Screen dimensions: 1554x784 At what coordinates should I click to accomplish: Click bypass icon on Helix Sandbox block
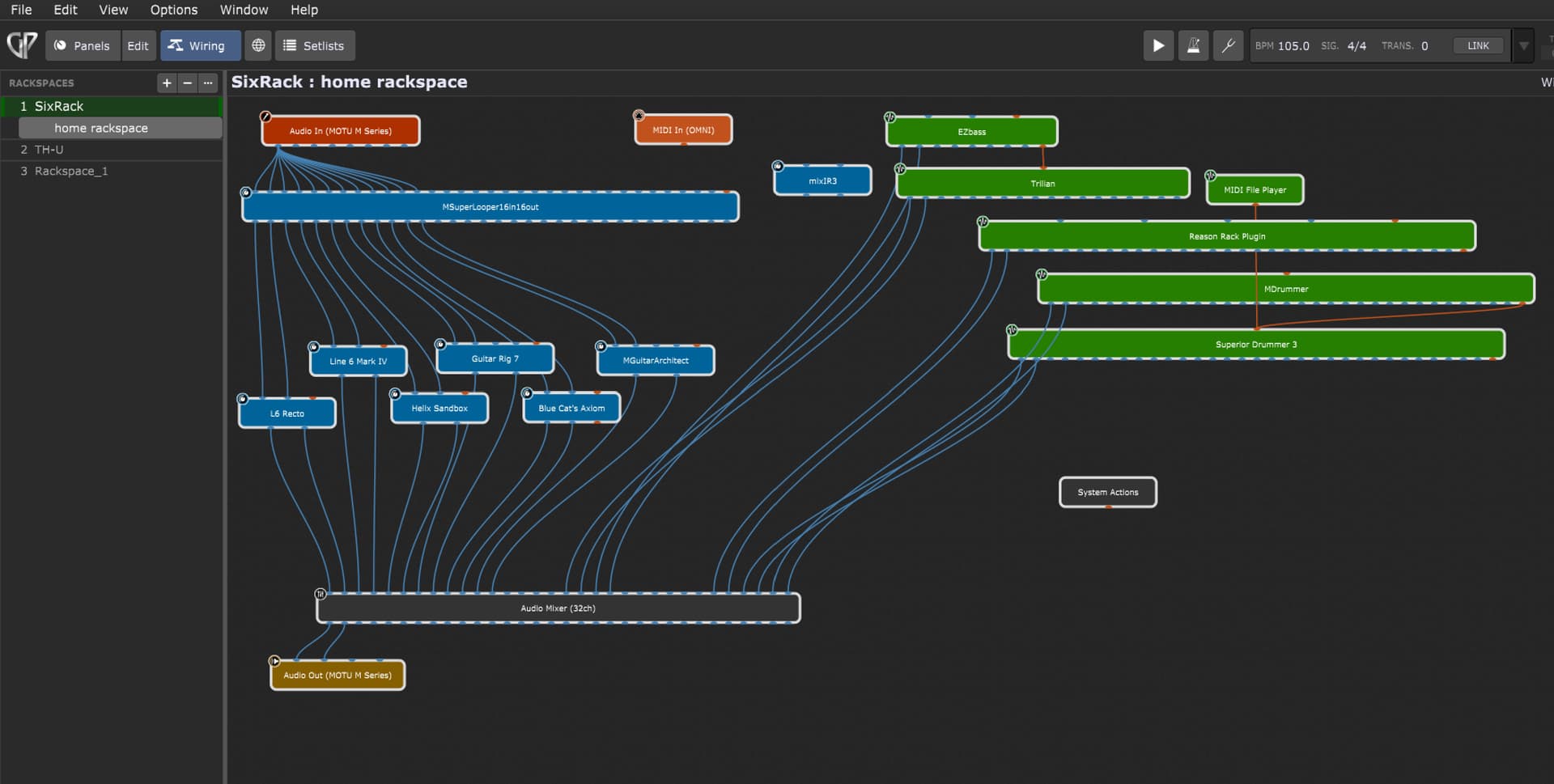point(395,394)
